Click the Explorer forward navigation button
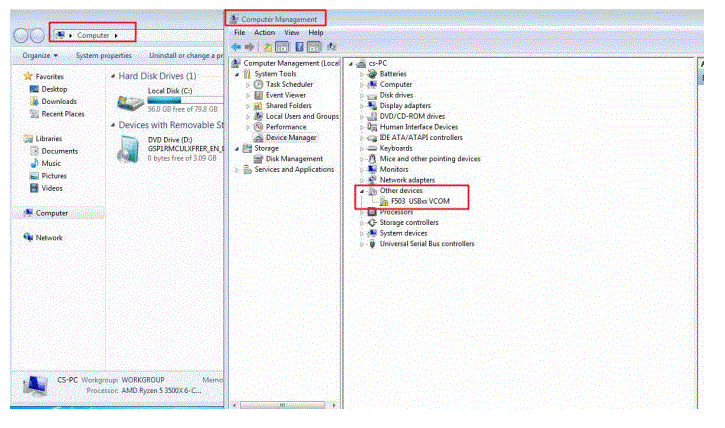 pyautogui.click(x=37, y=36)
